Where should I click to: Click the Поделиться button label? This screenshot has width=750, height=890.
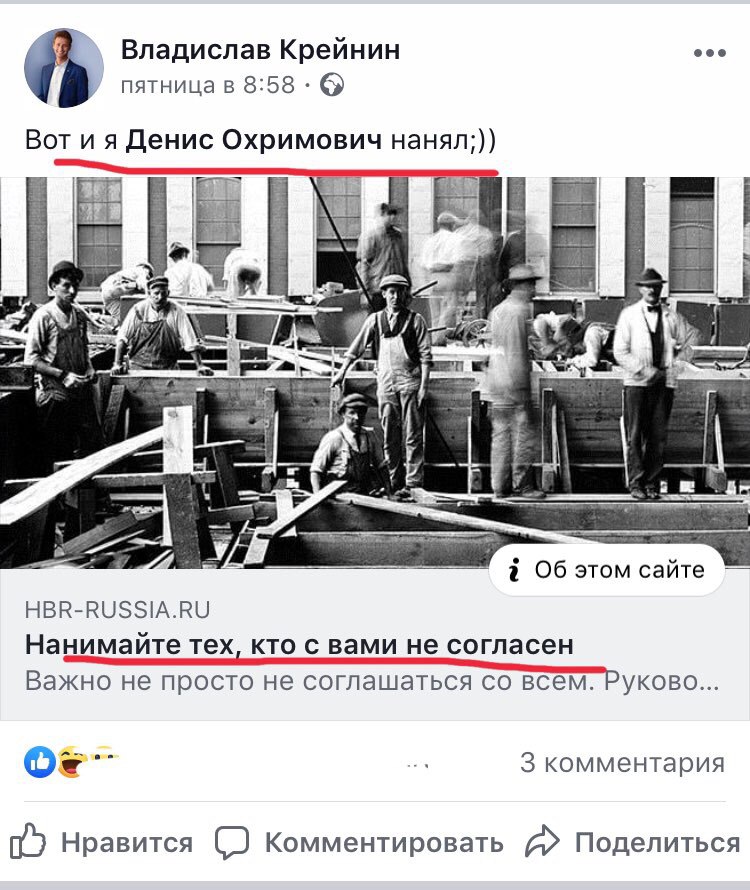[657, 843]
